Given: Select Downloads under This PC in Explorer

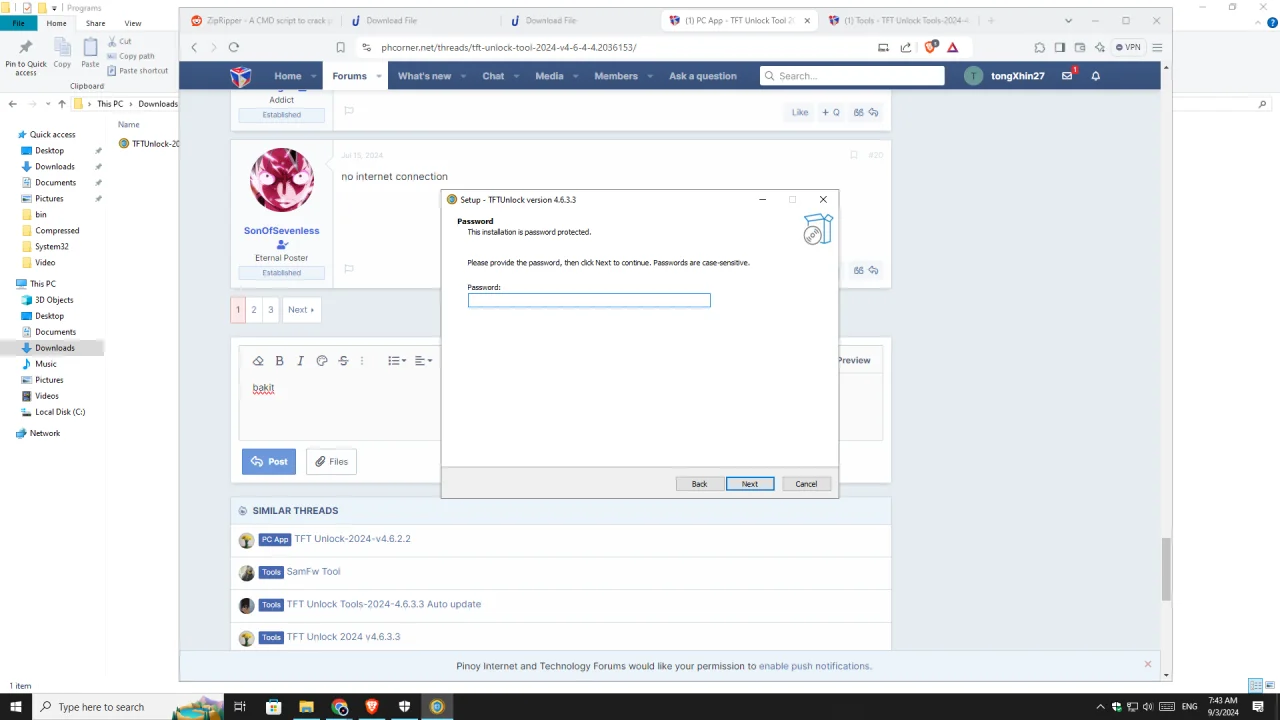Looking at the screenshot, I should pyautogui.click(x=54, y=348).
